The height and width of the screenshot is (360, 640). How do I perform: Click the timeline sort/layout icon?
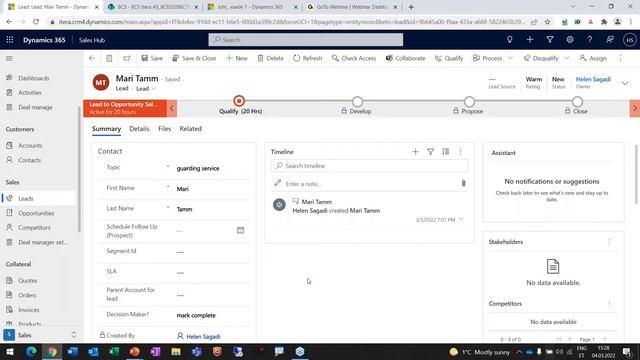(x=445, y=152)
